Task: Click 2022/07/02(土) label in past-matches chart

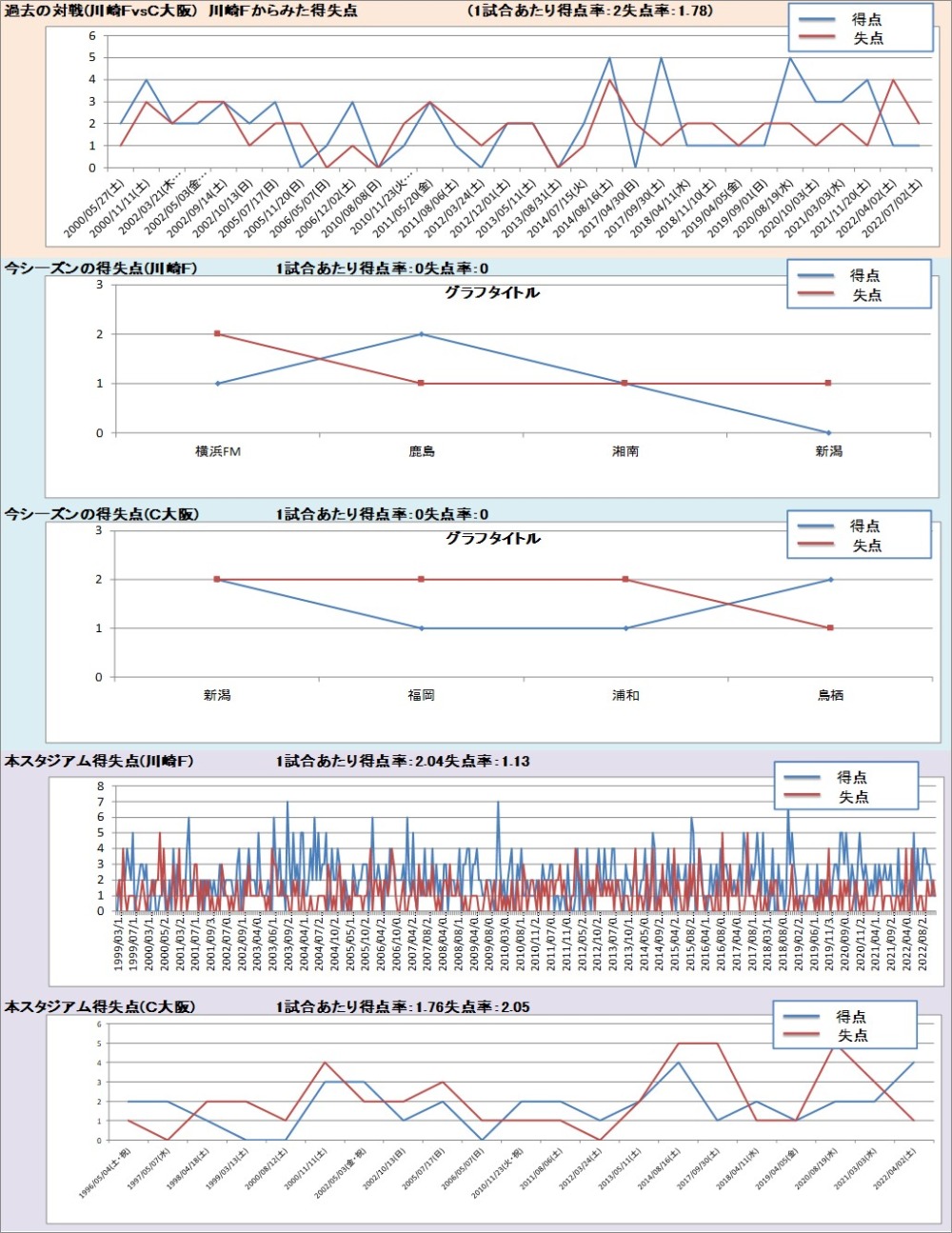Action: (890, 209)
